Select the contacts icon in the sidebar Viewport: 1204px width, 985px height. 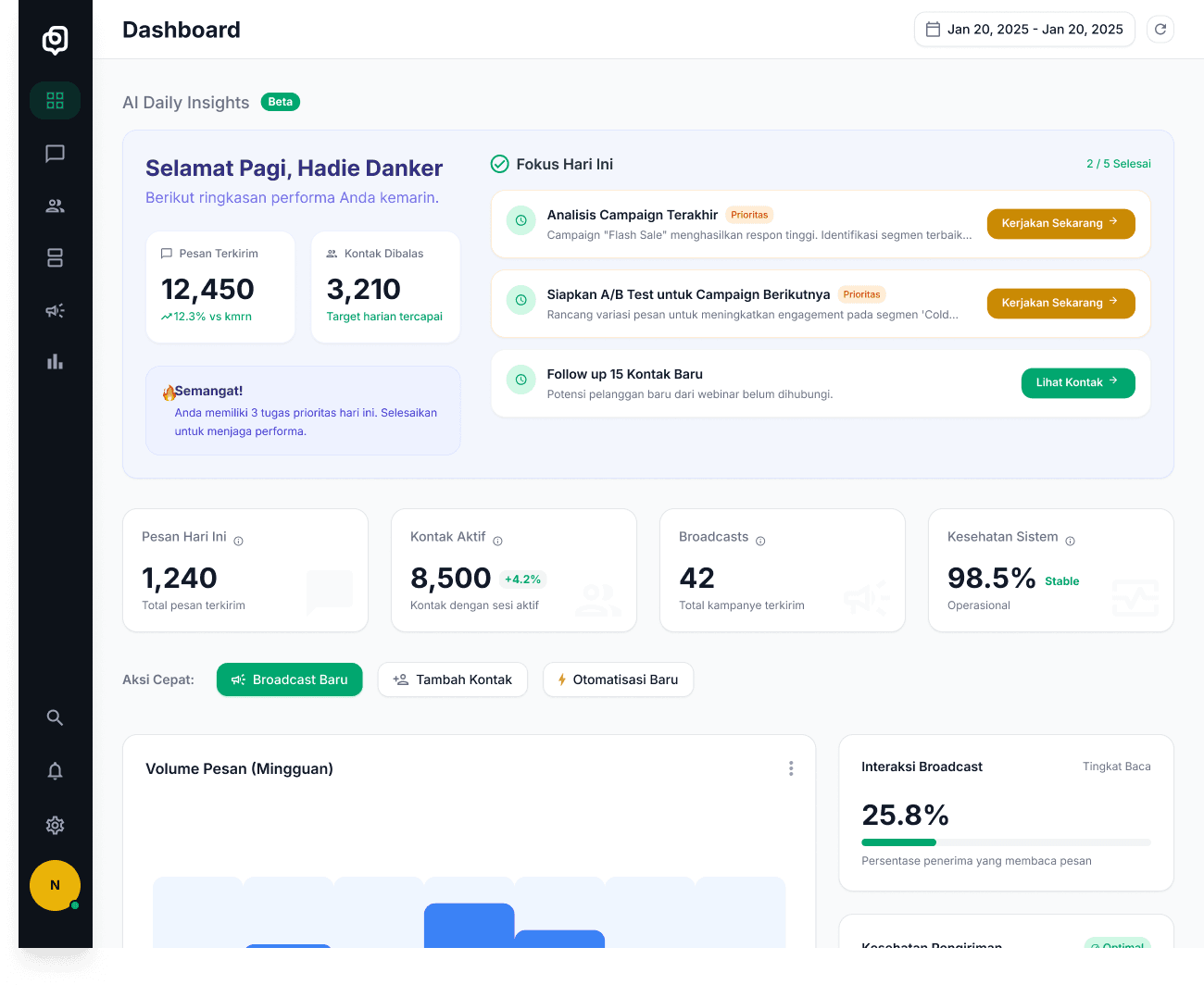(x=56, y=206)
